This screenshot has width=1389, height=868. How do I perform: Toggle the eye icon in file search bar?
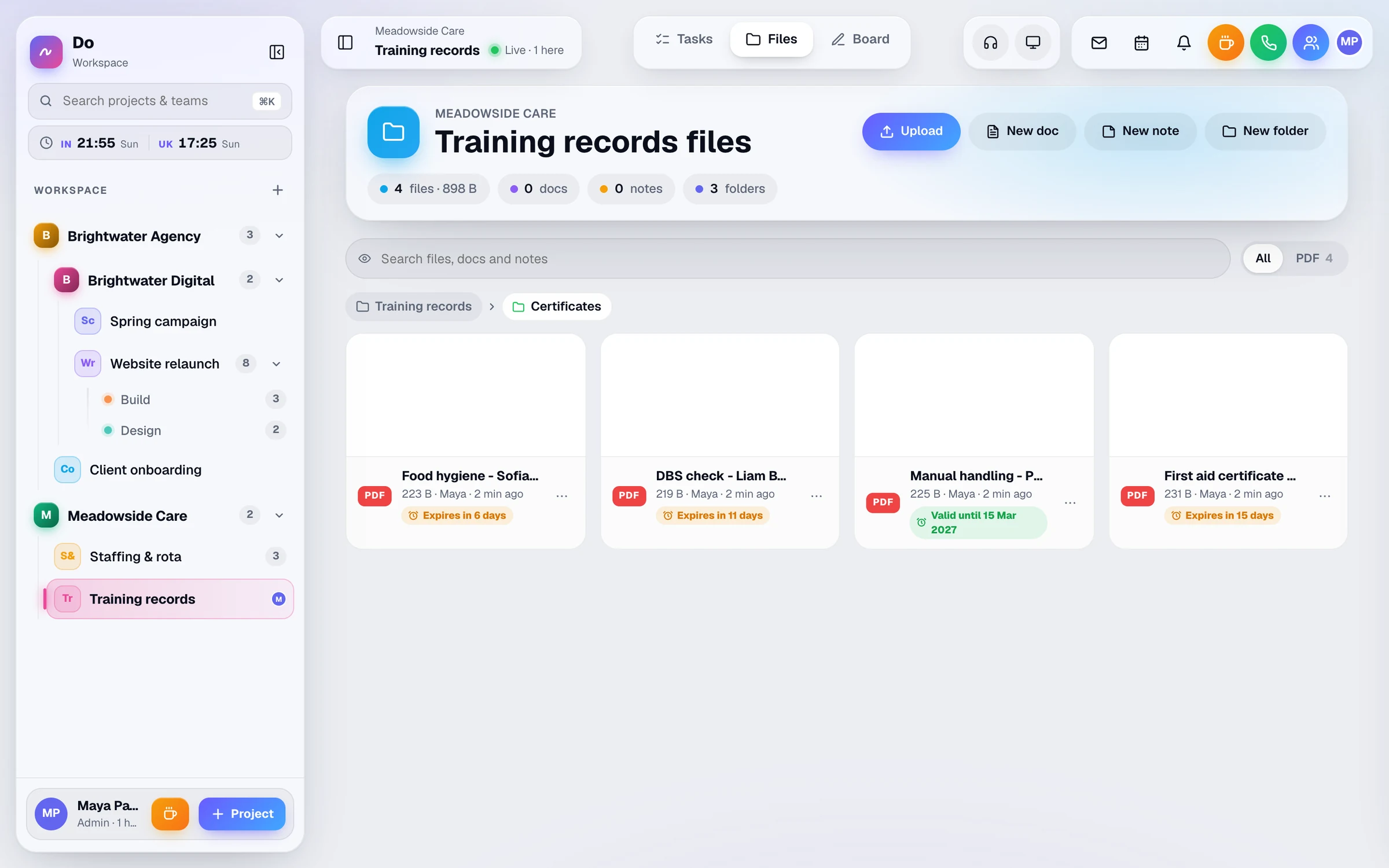[365, 259]
